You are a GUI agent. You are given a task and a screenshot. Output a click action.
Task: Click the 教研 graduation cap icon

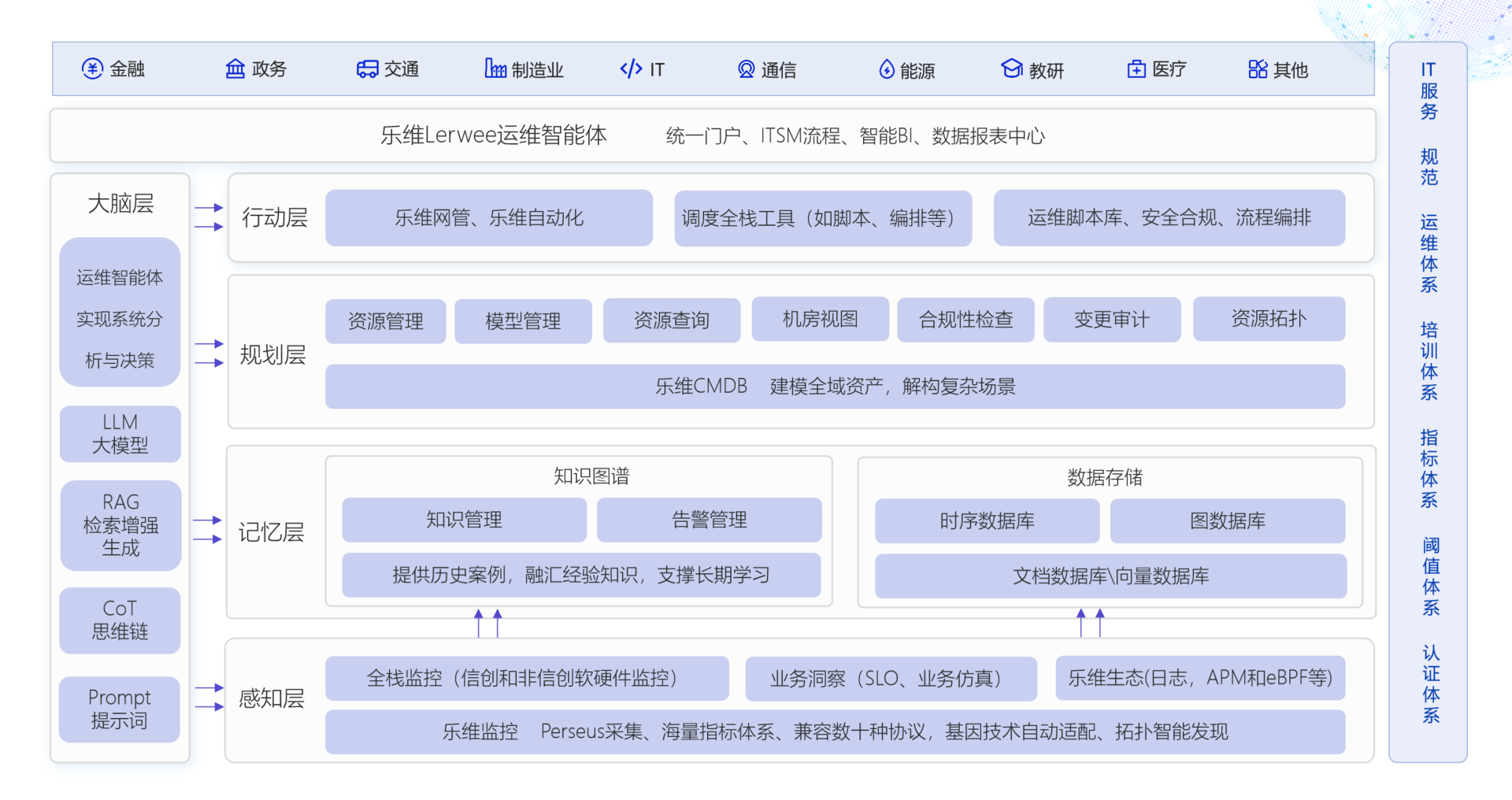click(1011, 69)
